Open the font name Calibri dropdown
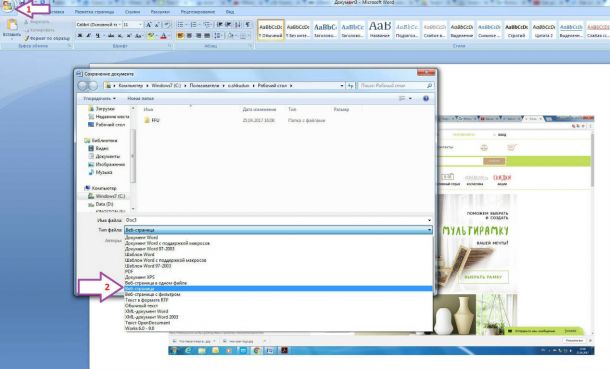 click(x=98, y=24)
